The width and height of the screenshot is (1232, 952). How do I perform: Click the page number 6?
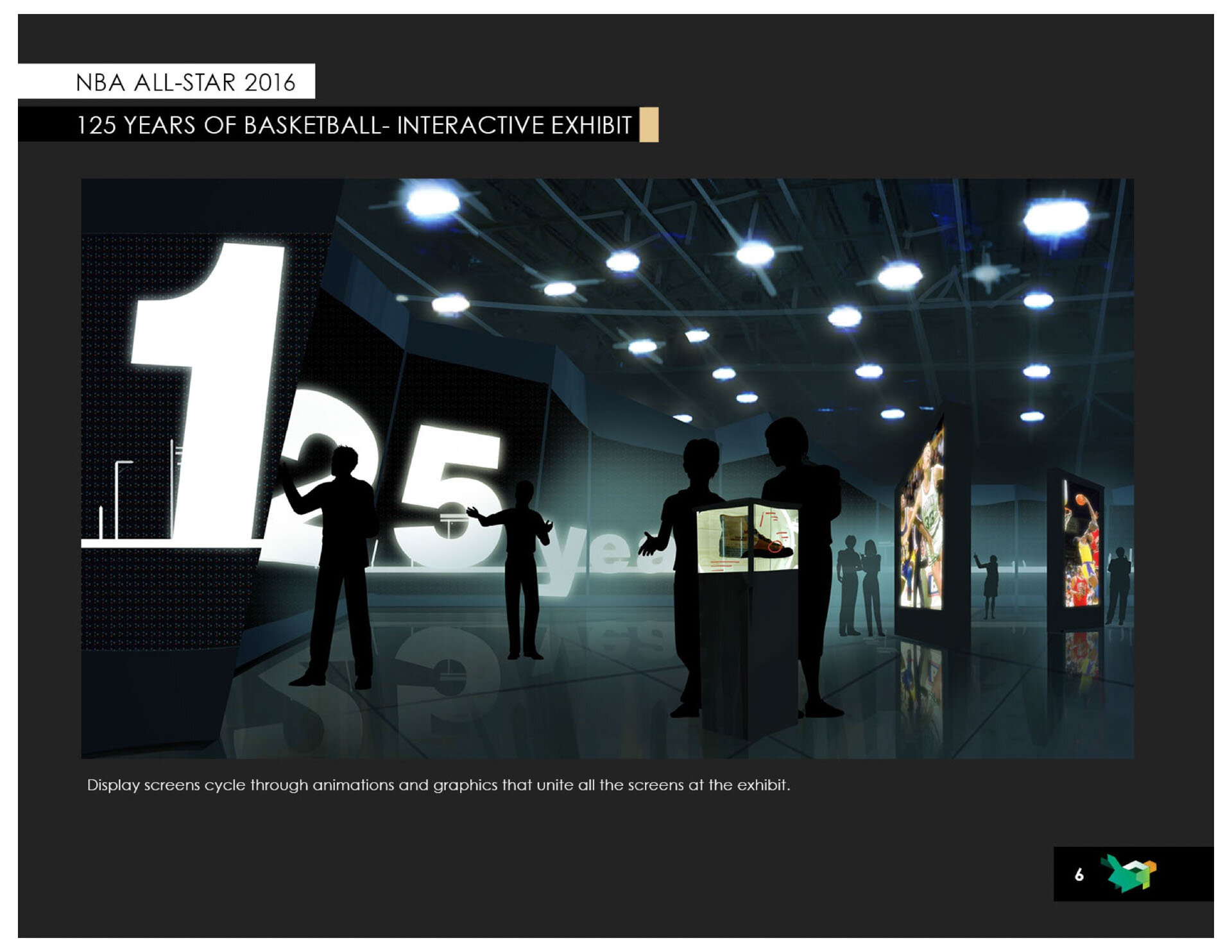(x=1079, y=874)
